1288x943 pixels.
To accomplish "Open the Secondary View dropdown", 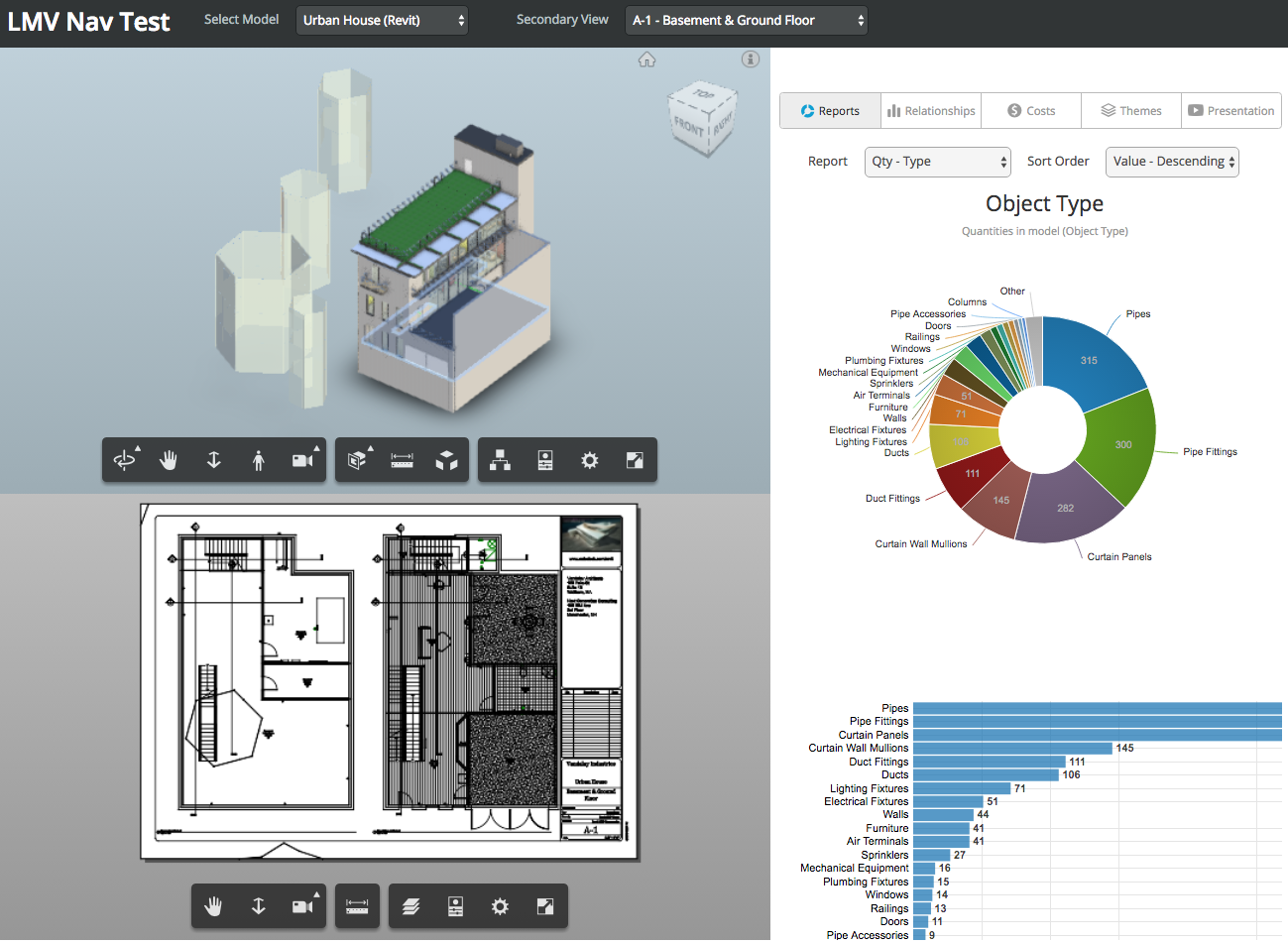I will (x=747, y=19).
